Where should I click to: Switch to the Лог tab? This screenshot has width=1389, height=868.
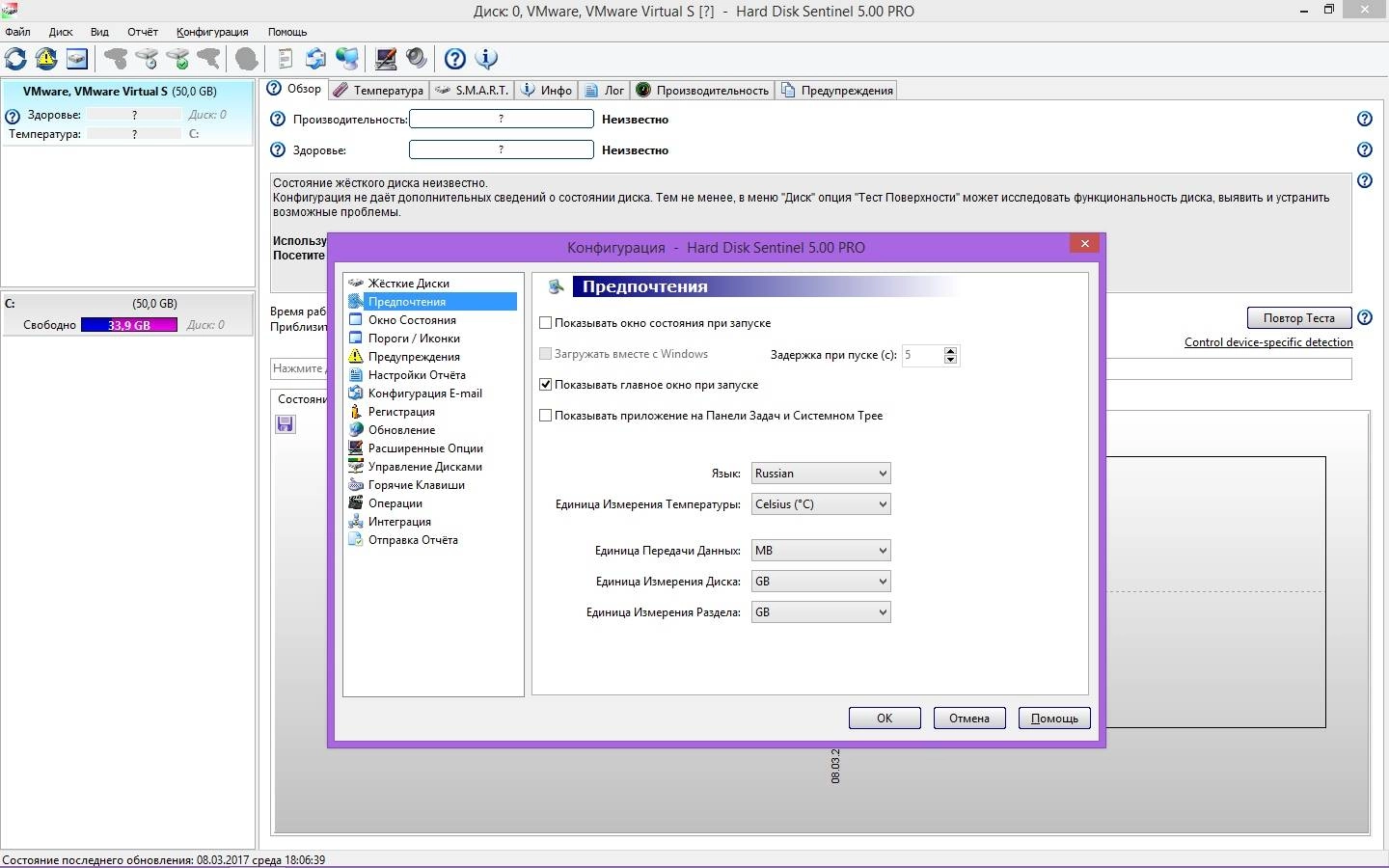tap(606, 91)
